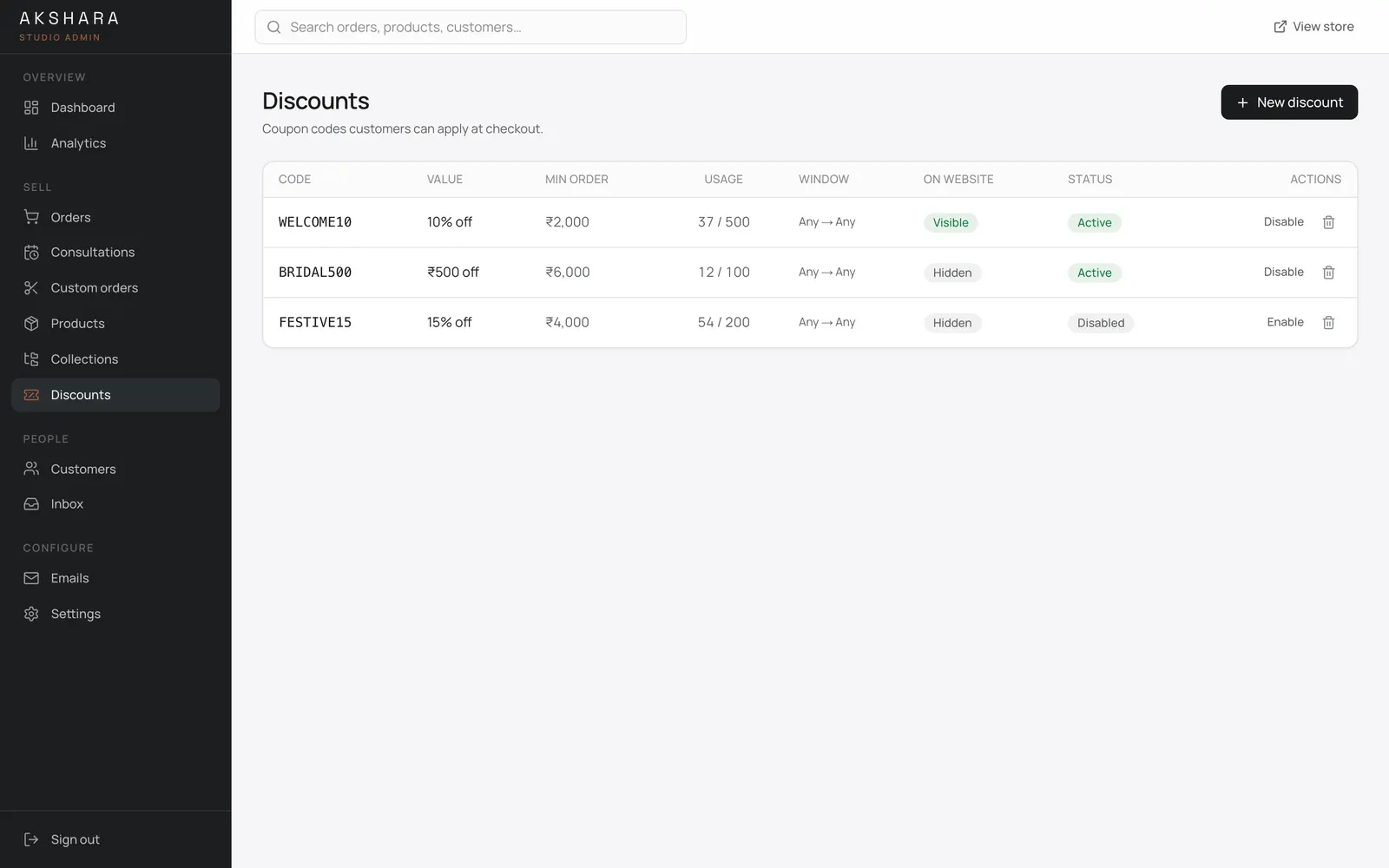Click the Sign out label
The image size is (1389, 868).
(x=75, y=839)
